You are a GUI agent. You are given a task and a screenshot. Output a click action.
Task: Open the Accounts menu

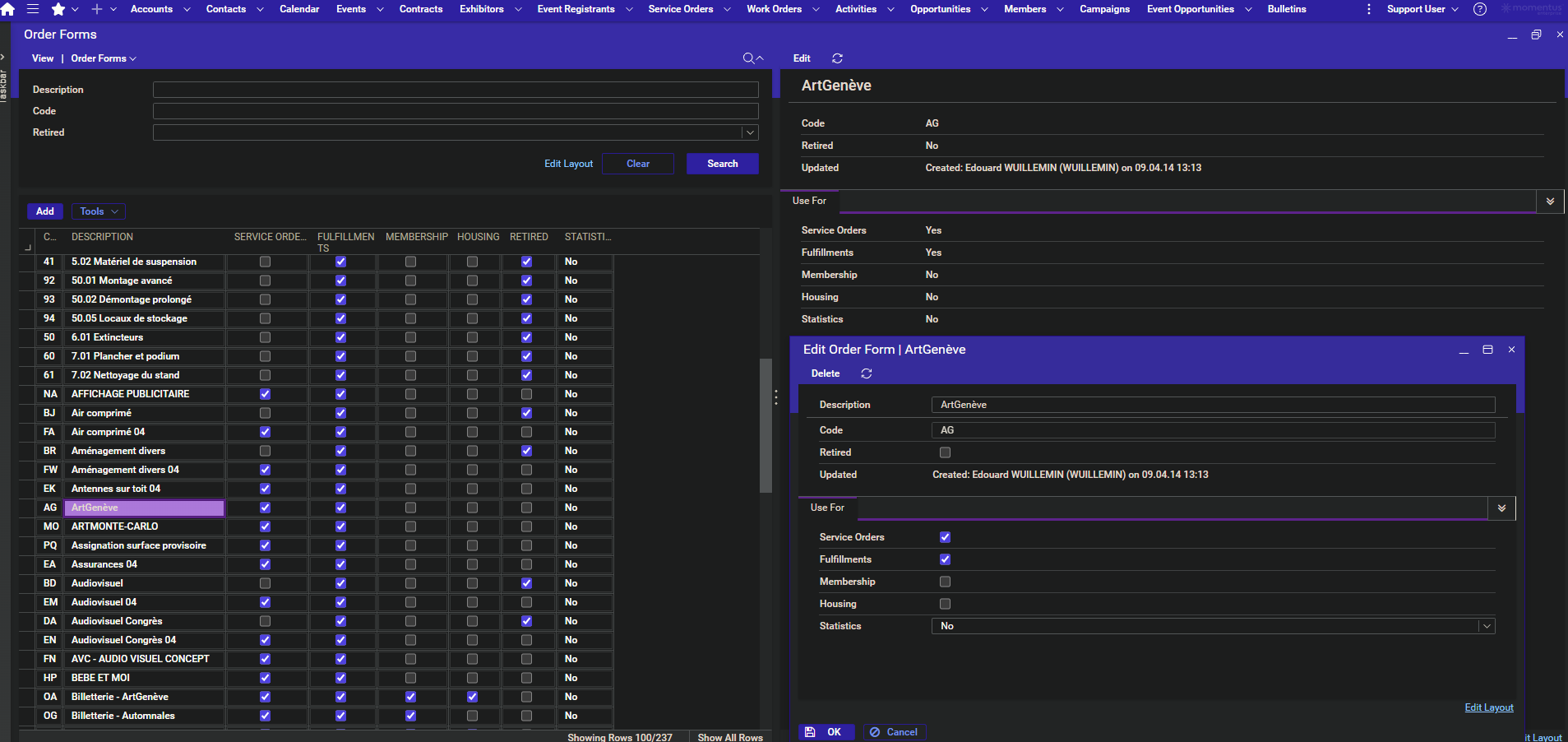pyautogui.click(x=152, y=9)
